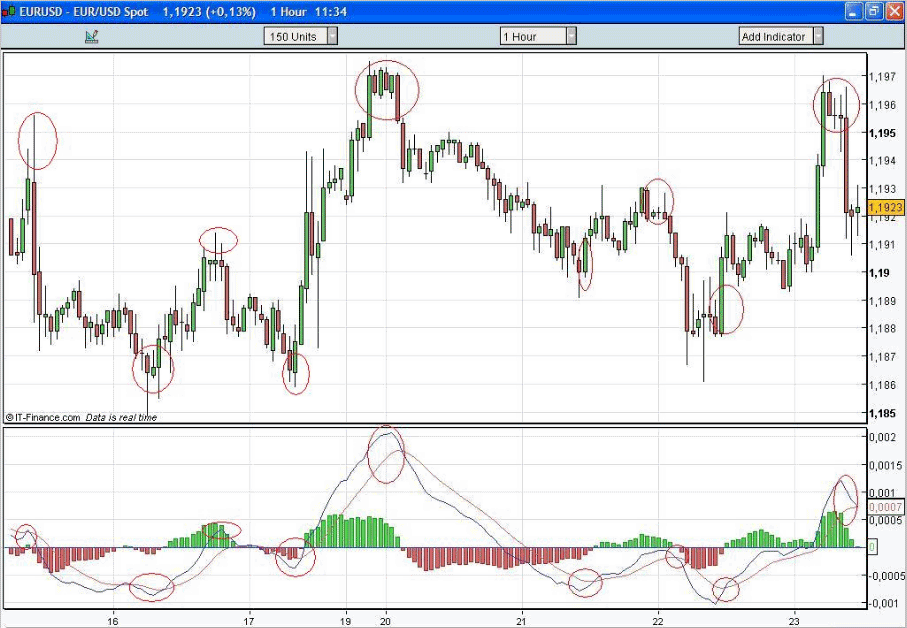The height and width of the screenshot is (628, 907).
Task: Click the -0,001 indicator axis label
Action: click(x=883, y=603)
